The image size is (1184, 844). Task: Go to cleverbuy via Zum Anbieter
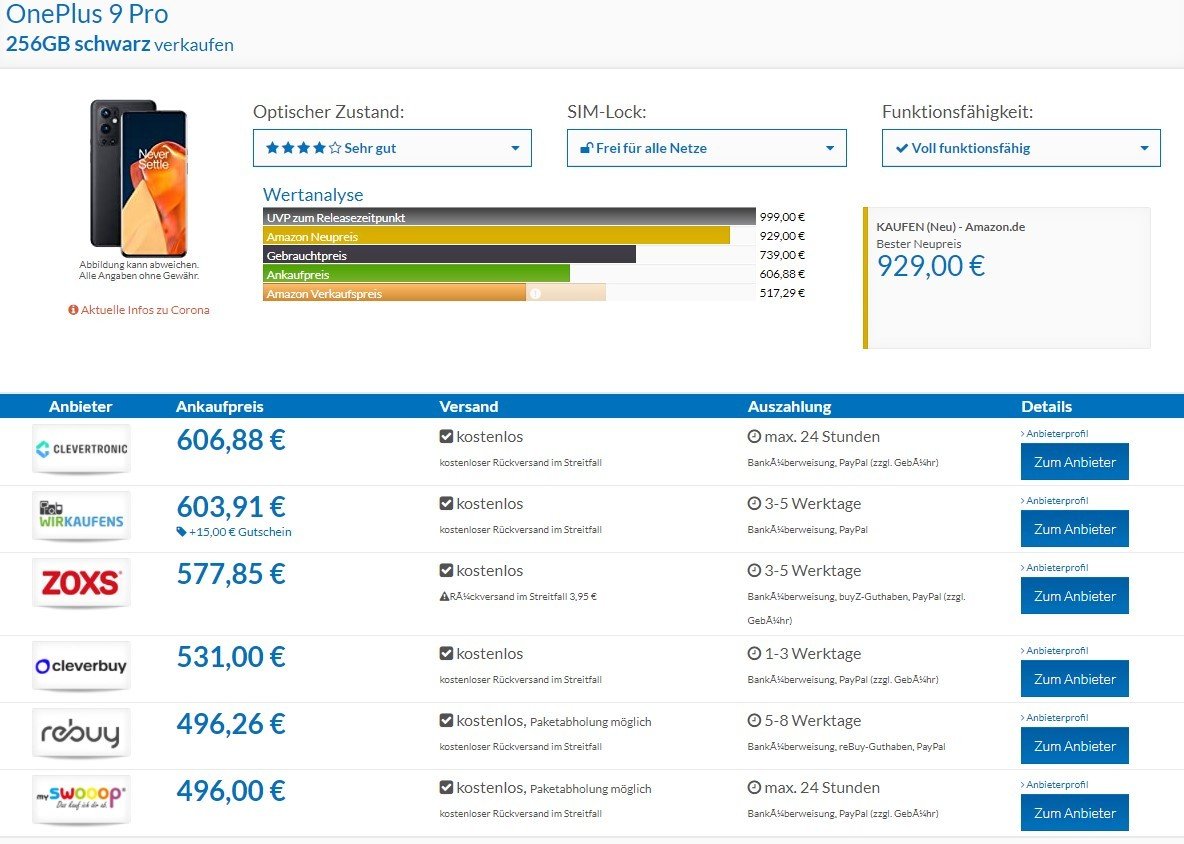coord(1075,679)
